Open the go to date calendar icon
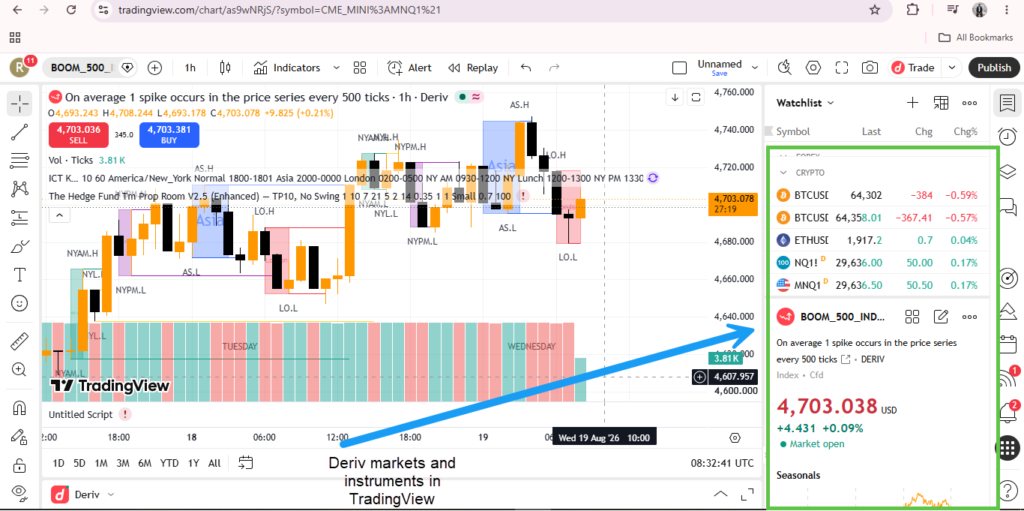 [246, 463]
